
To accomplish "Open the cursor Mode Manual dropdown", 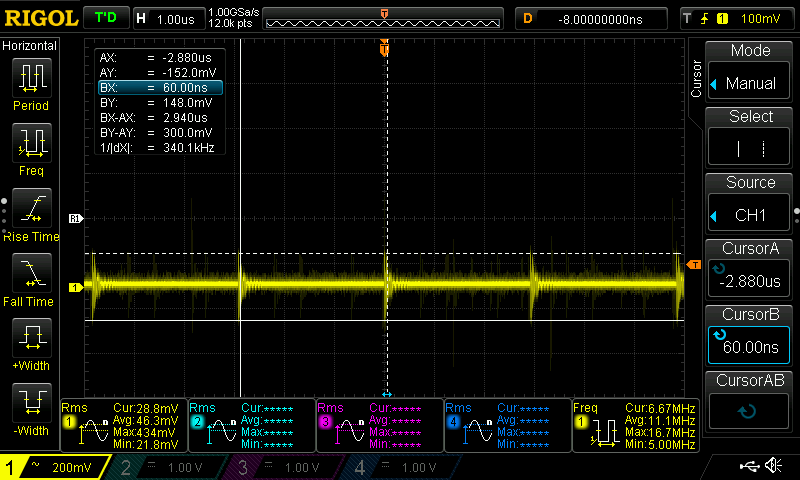I will pos(748,83).
